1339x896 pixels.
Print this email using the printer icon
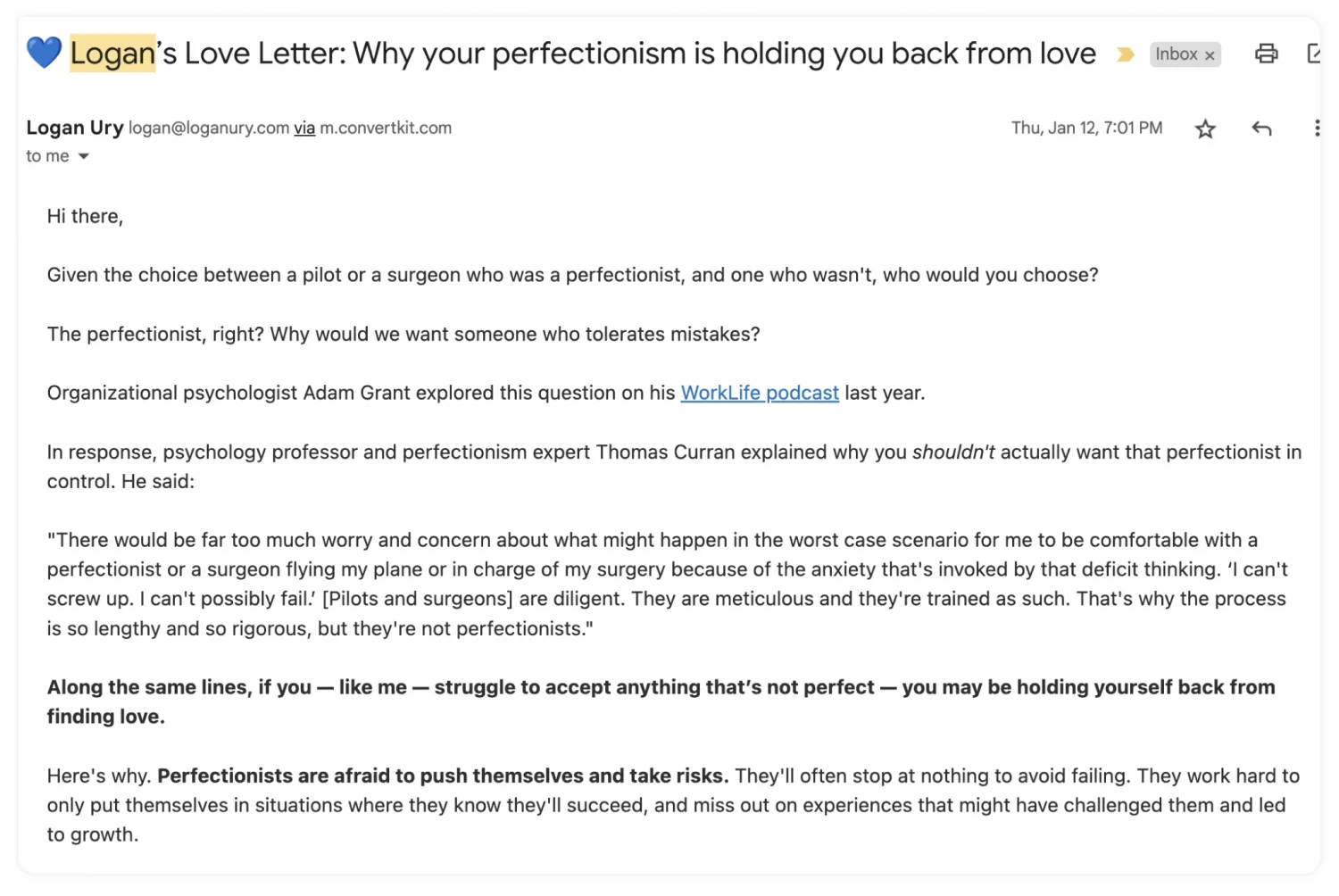pos(1266,54)
